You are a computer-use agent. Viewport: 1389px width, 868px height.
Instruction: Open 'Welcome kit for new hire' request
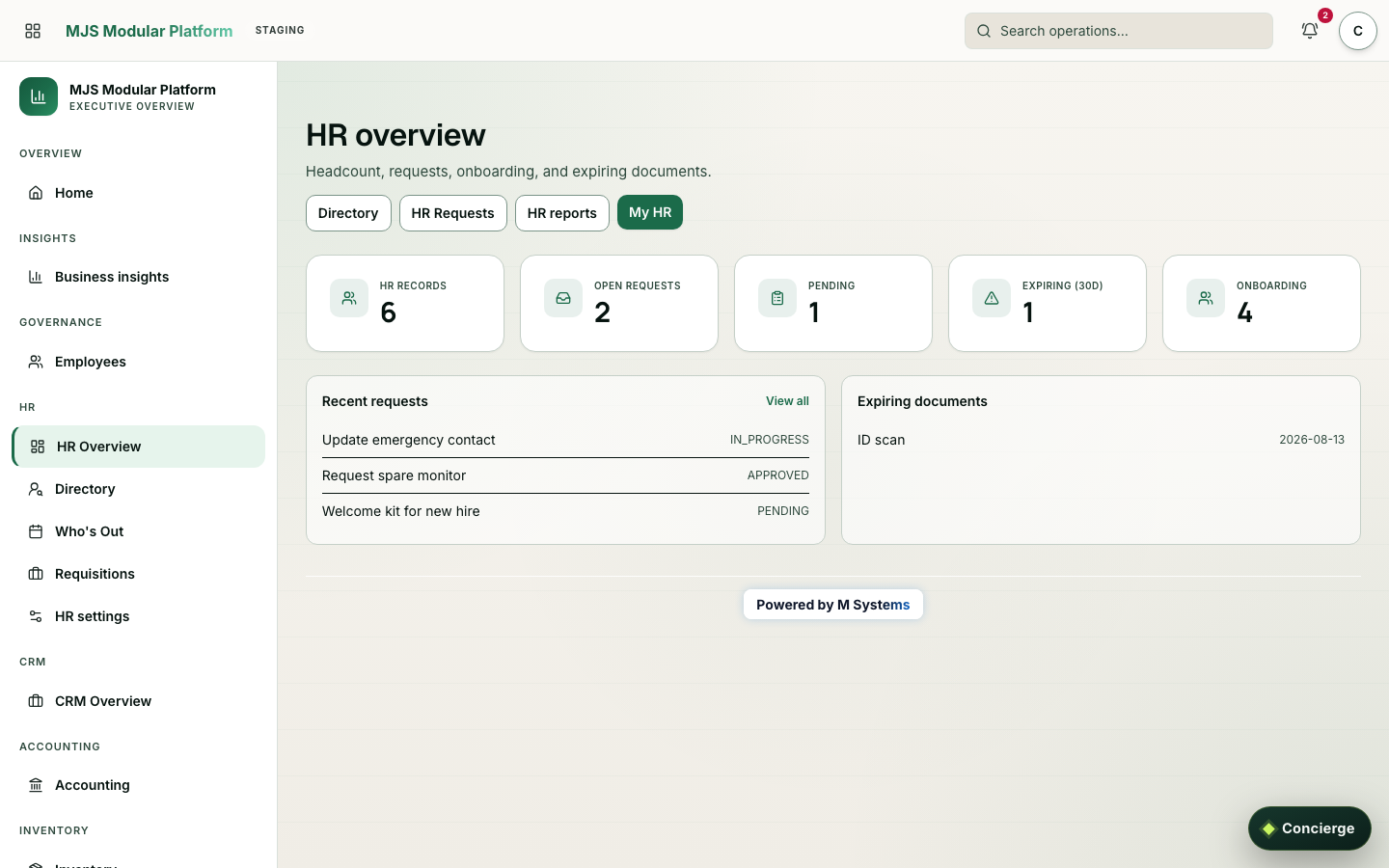(x=565, y=511)
